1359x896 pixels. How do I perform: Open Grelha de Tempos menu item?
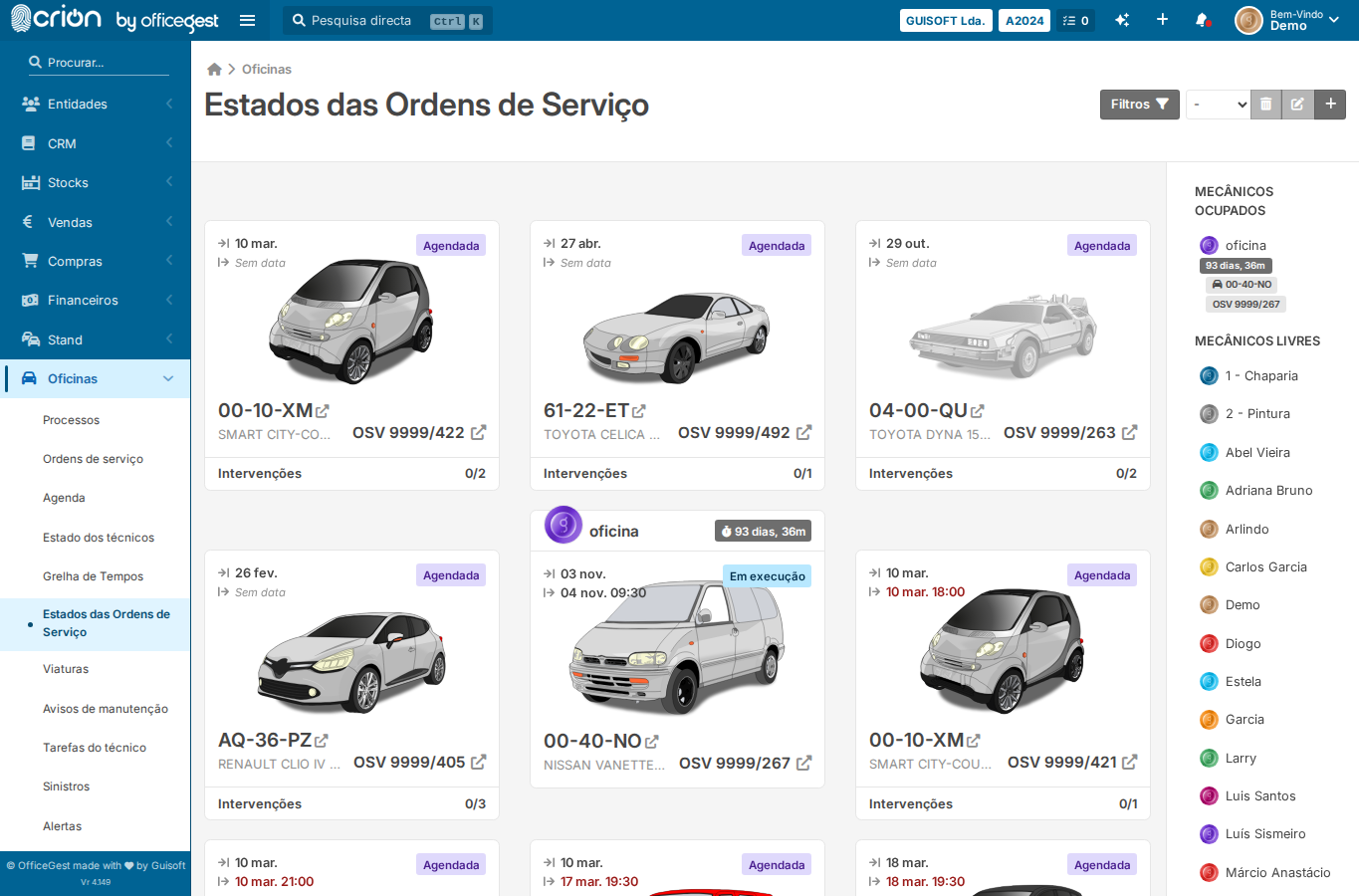click(x=93, y=576)
